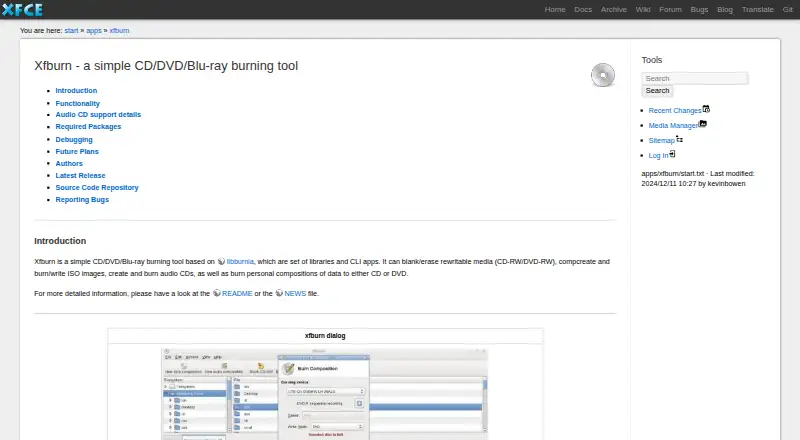This screenshot has height=440, width=800.
Task: Open Git in the top navigation
Action: coord(787,9)
